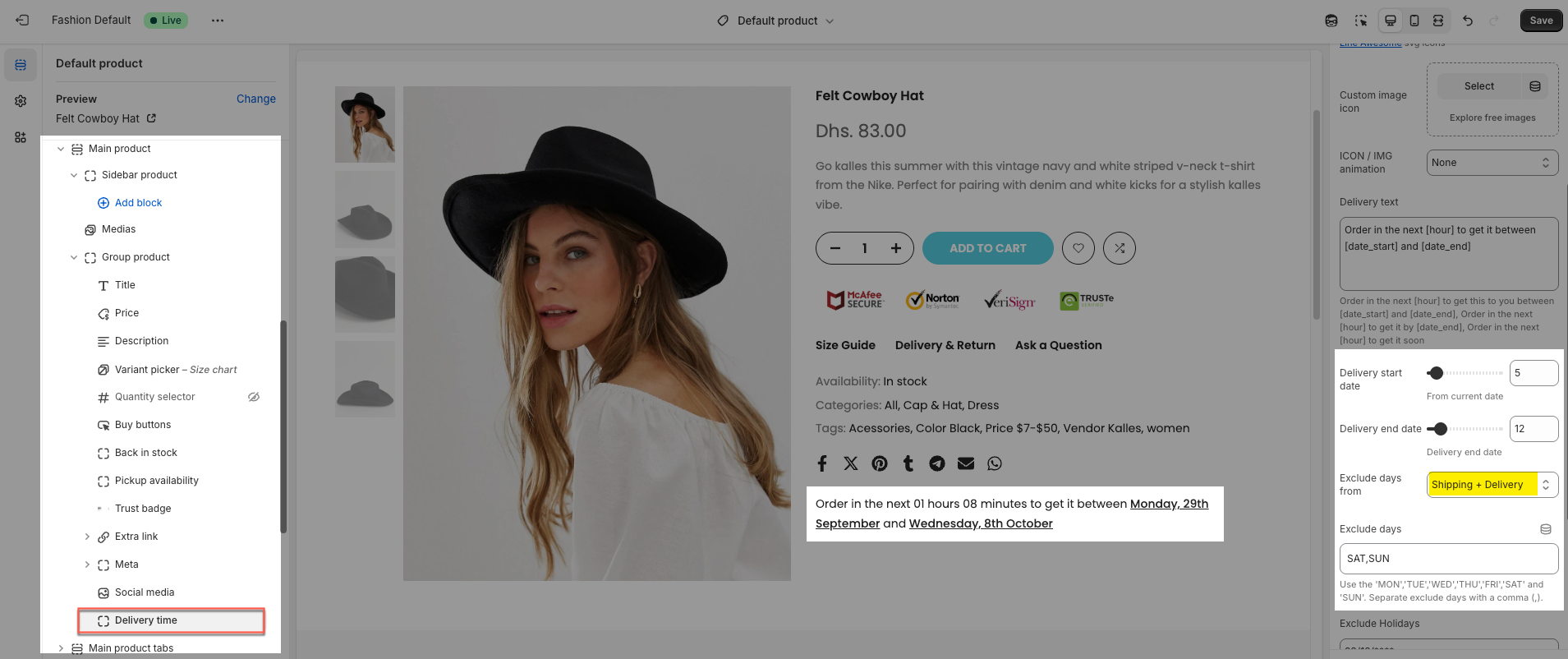Open Felt Cowboy Hat preview external link icon

(x=151, y=118)
